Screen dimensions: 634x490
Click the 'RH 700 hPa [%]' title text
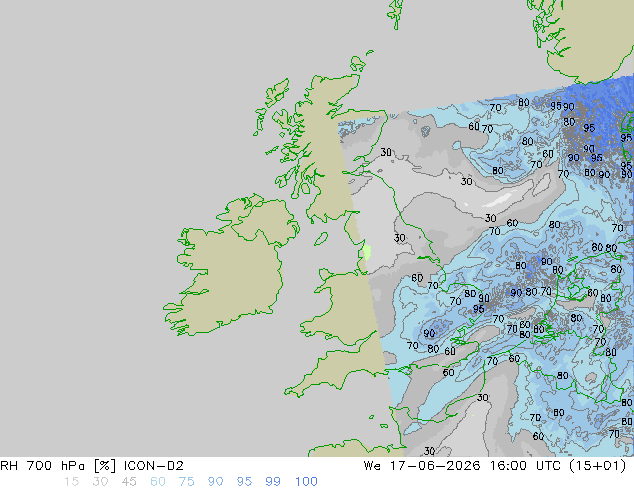pyautogui.click(x=58, y=466)
